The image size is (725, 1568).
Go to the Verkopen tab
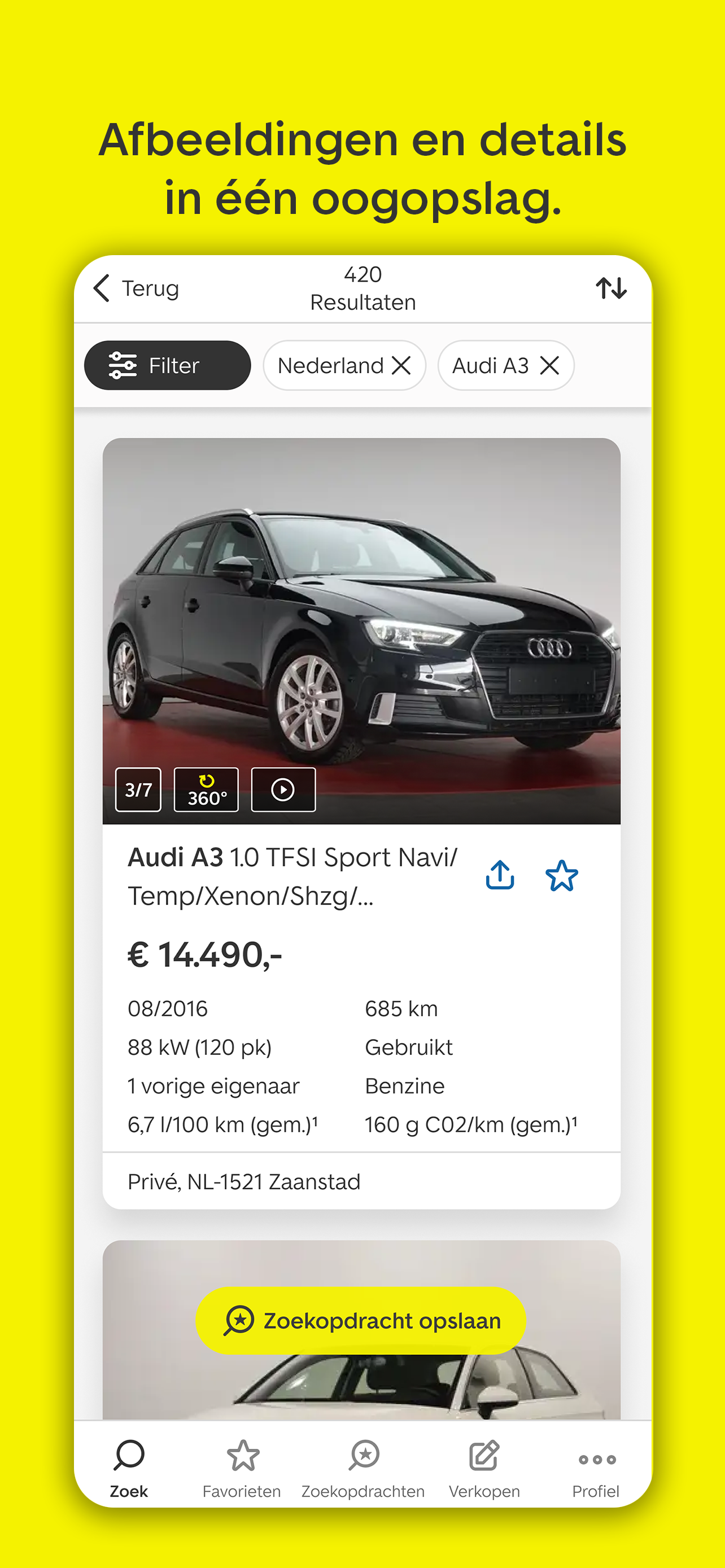[484, 1469]
